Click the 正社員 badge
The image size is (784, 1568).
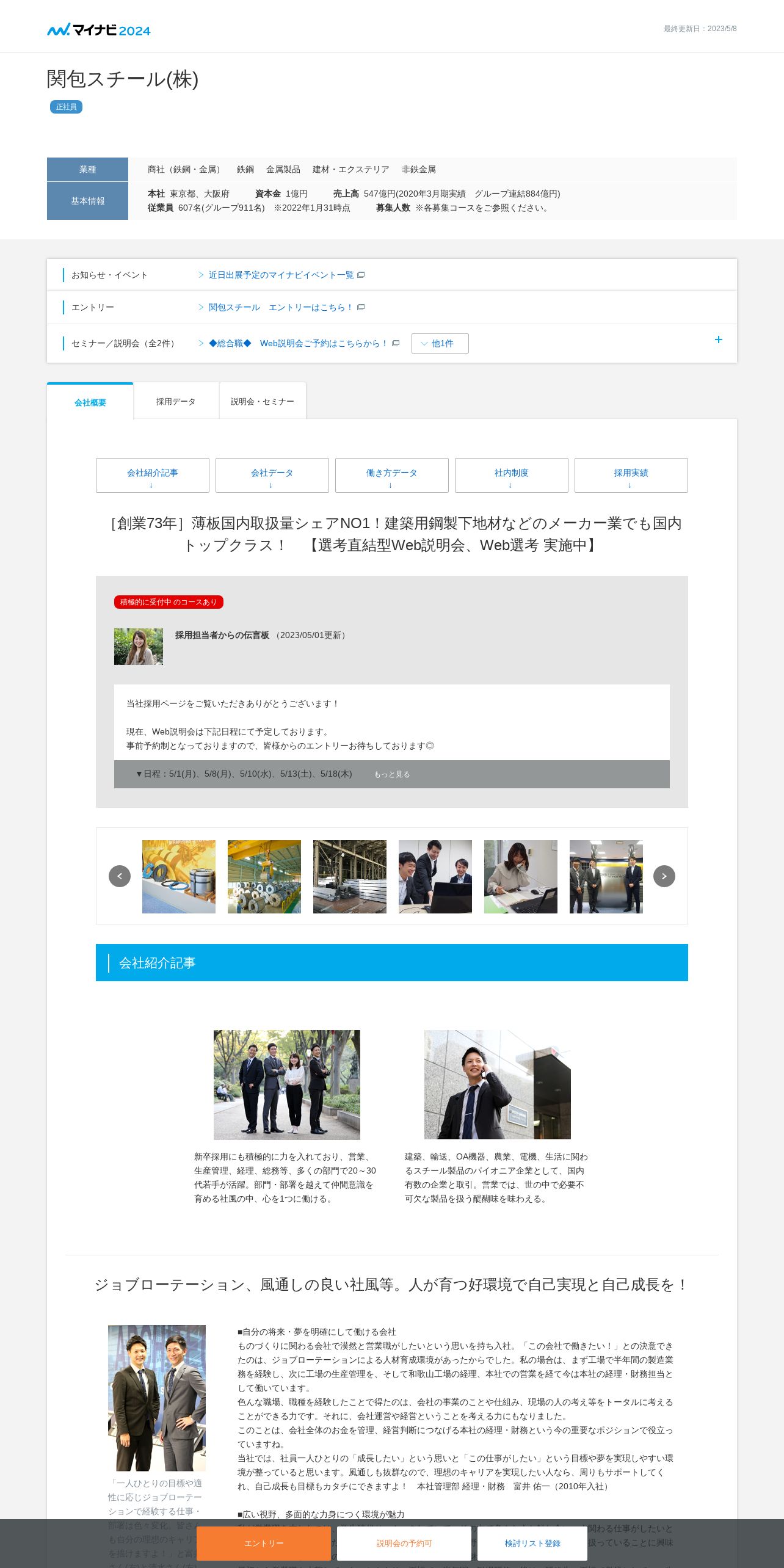click(x=66, y=107)
